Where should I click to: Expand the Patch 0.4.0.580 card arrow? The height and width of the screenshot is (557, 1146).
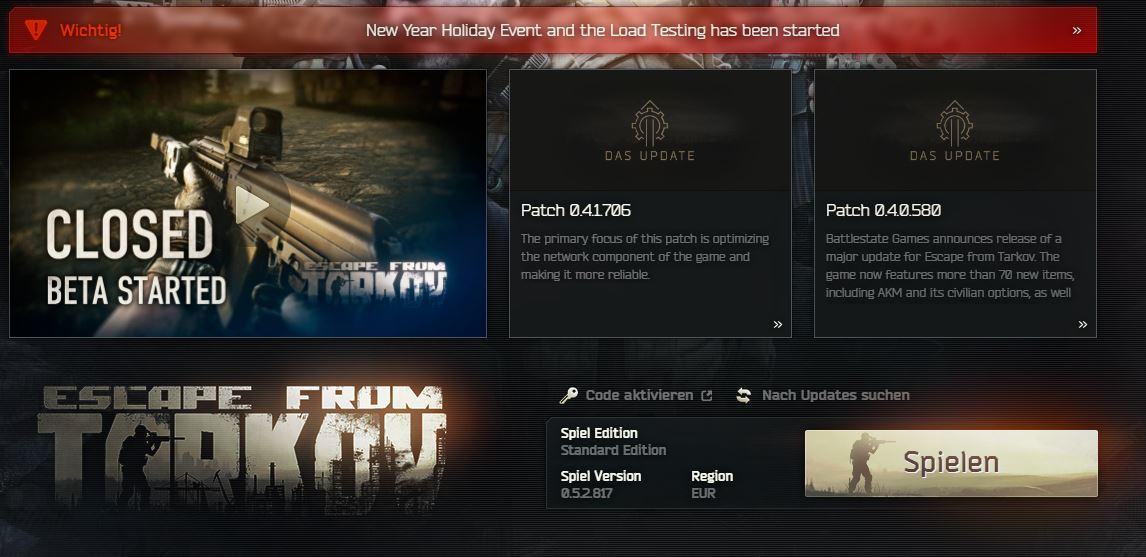tap(1082, 325)
